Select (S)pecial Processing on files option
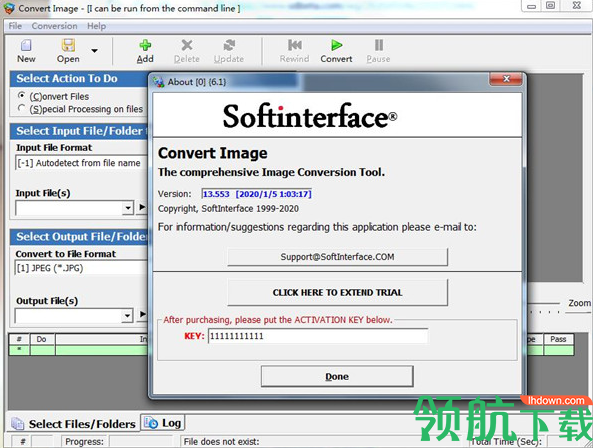Image resolution: width=593 pixels, height=448 pixels. click(x=22, y=108)
